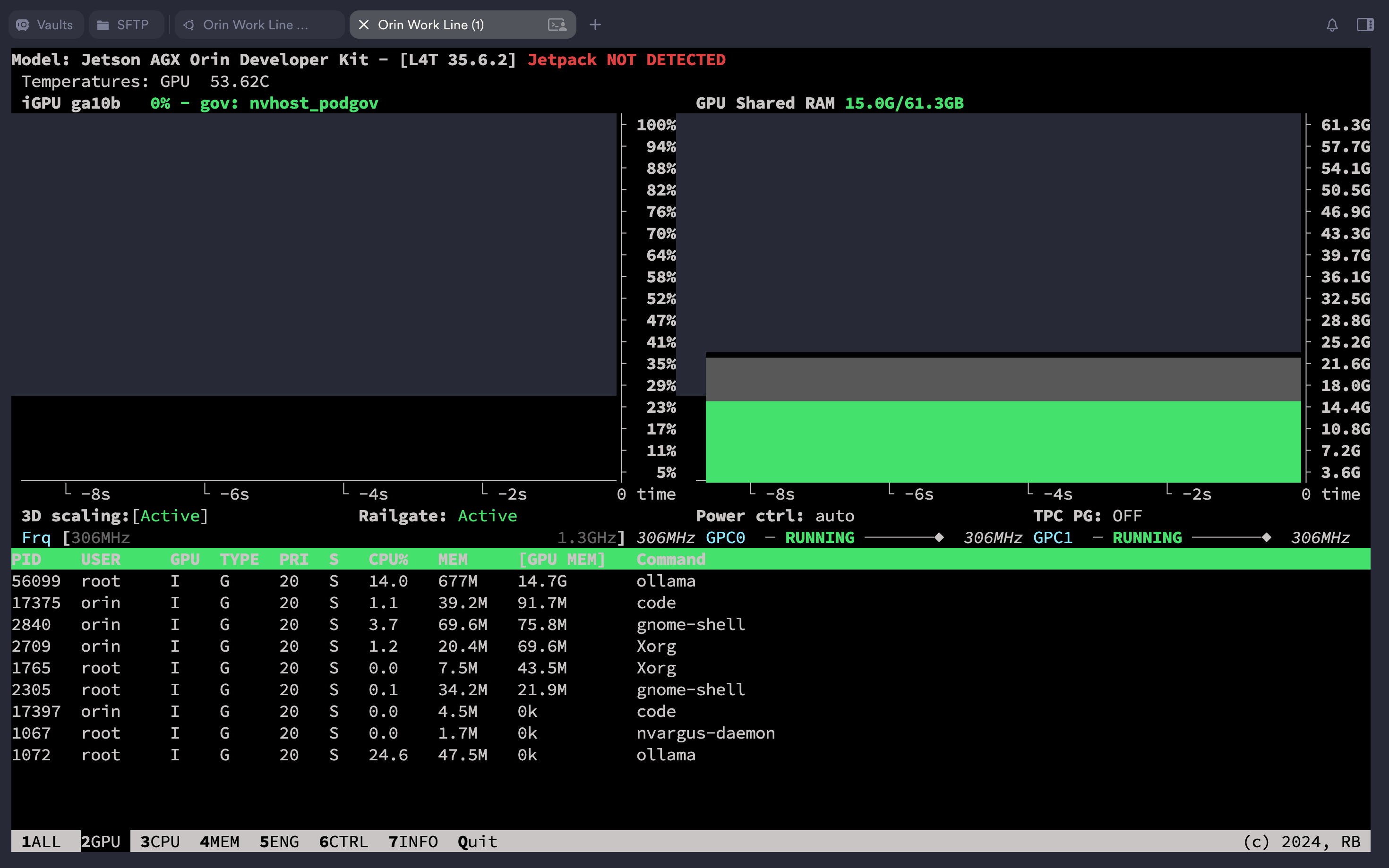
Task: Click the ollama process row PID 56099
Action: [691, 581]
